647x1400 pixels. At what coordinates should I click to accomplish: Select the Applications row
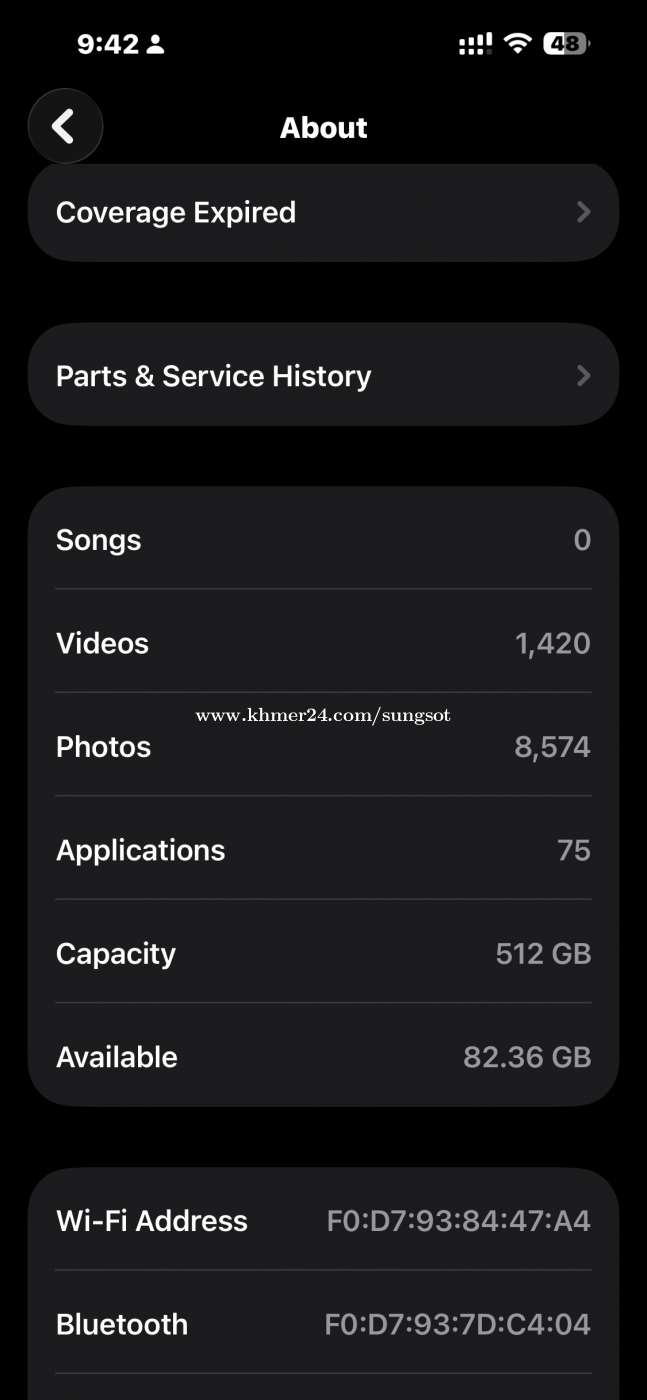click(x=323, y=850)
